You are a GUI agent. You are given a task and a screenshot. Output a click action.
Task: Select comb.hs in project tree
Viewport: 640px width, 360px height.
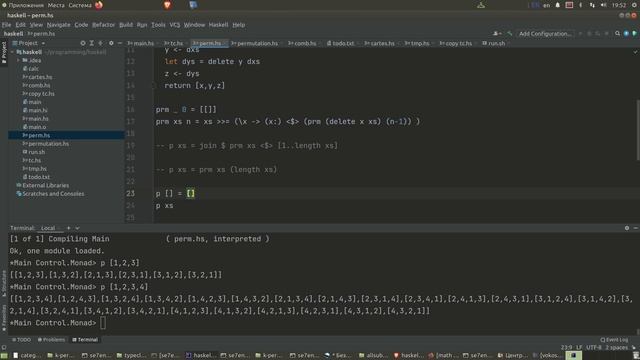click(37, 85)
